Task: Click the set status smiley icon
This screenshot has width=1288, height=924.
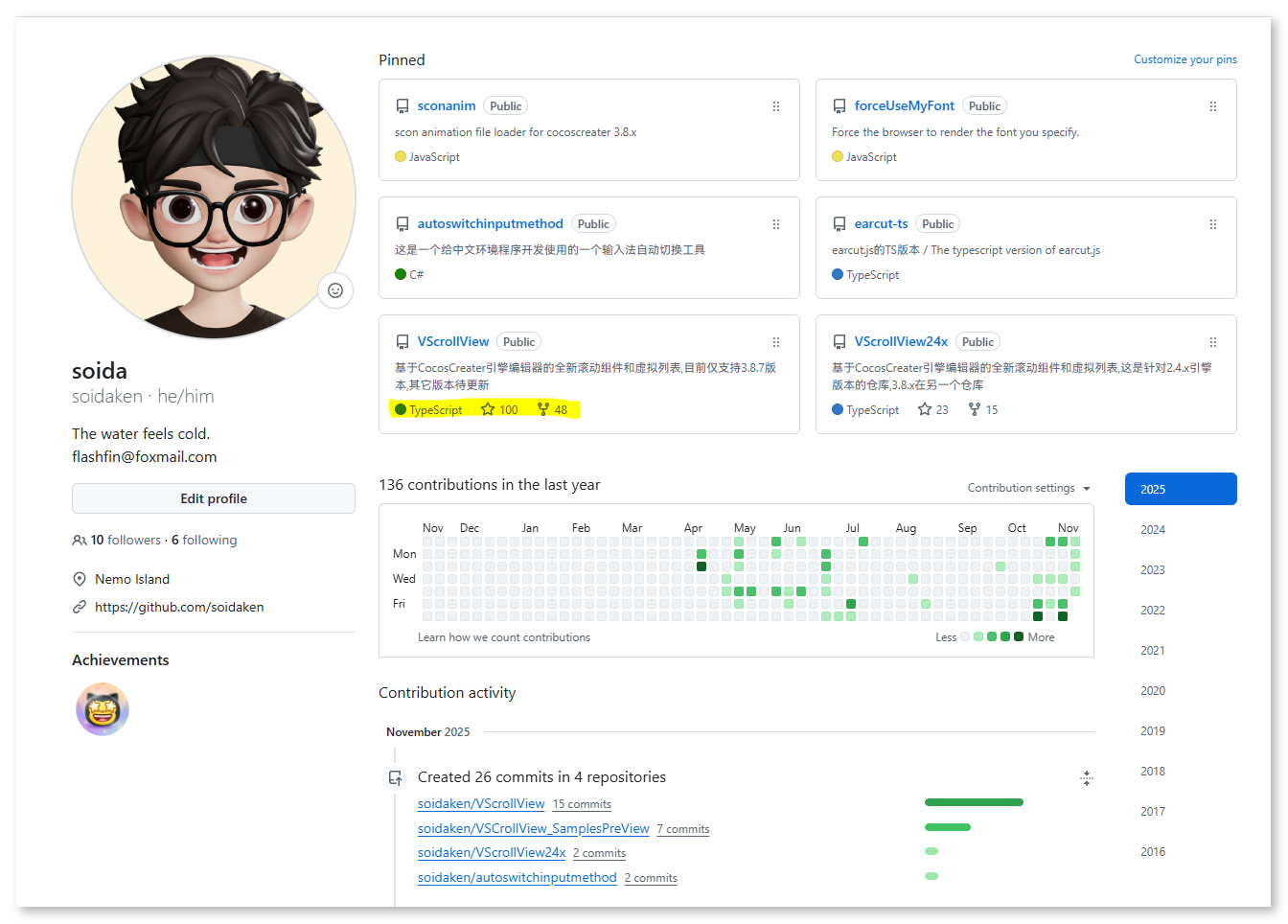Action: point(335,290)
